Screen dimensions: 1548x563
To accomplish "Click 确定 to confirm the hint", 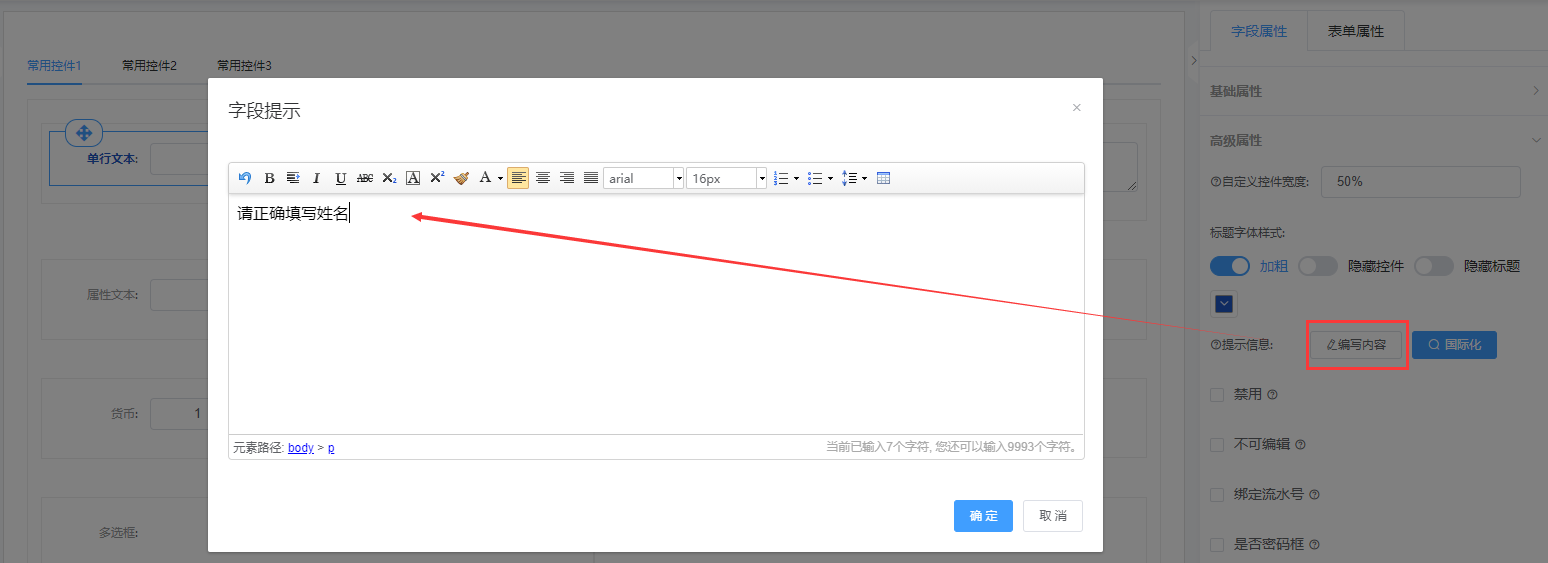I will coord(983,516).
